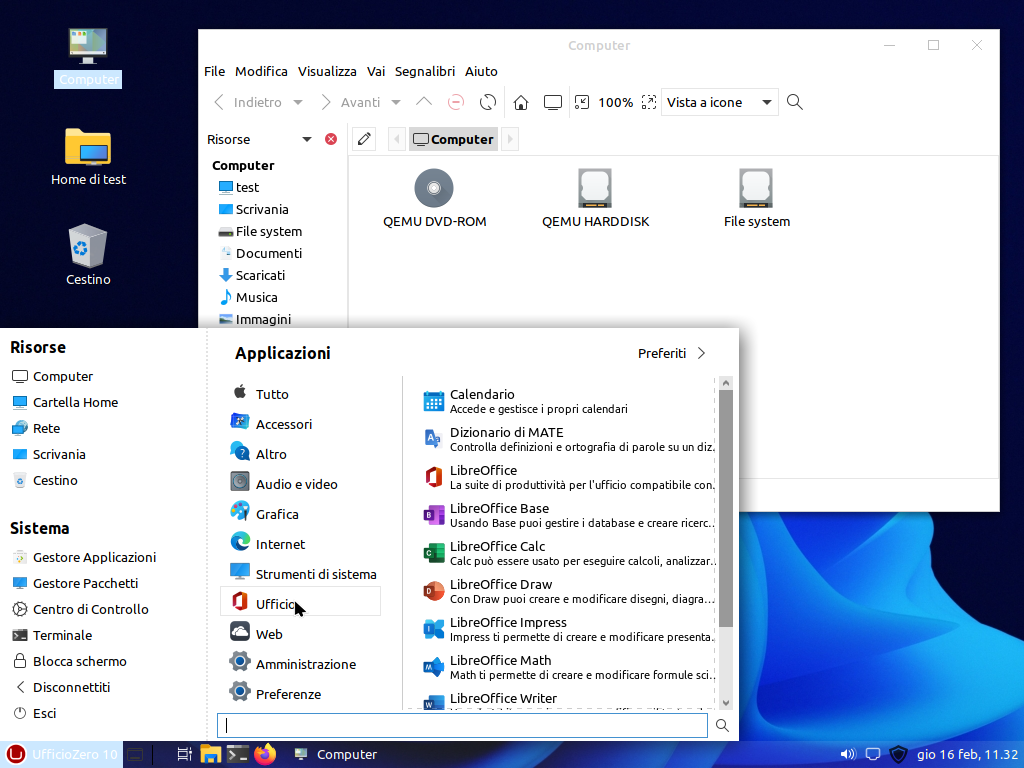Open the volume icon in the tray

click(x=847, y=754)
